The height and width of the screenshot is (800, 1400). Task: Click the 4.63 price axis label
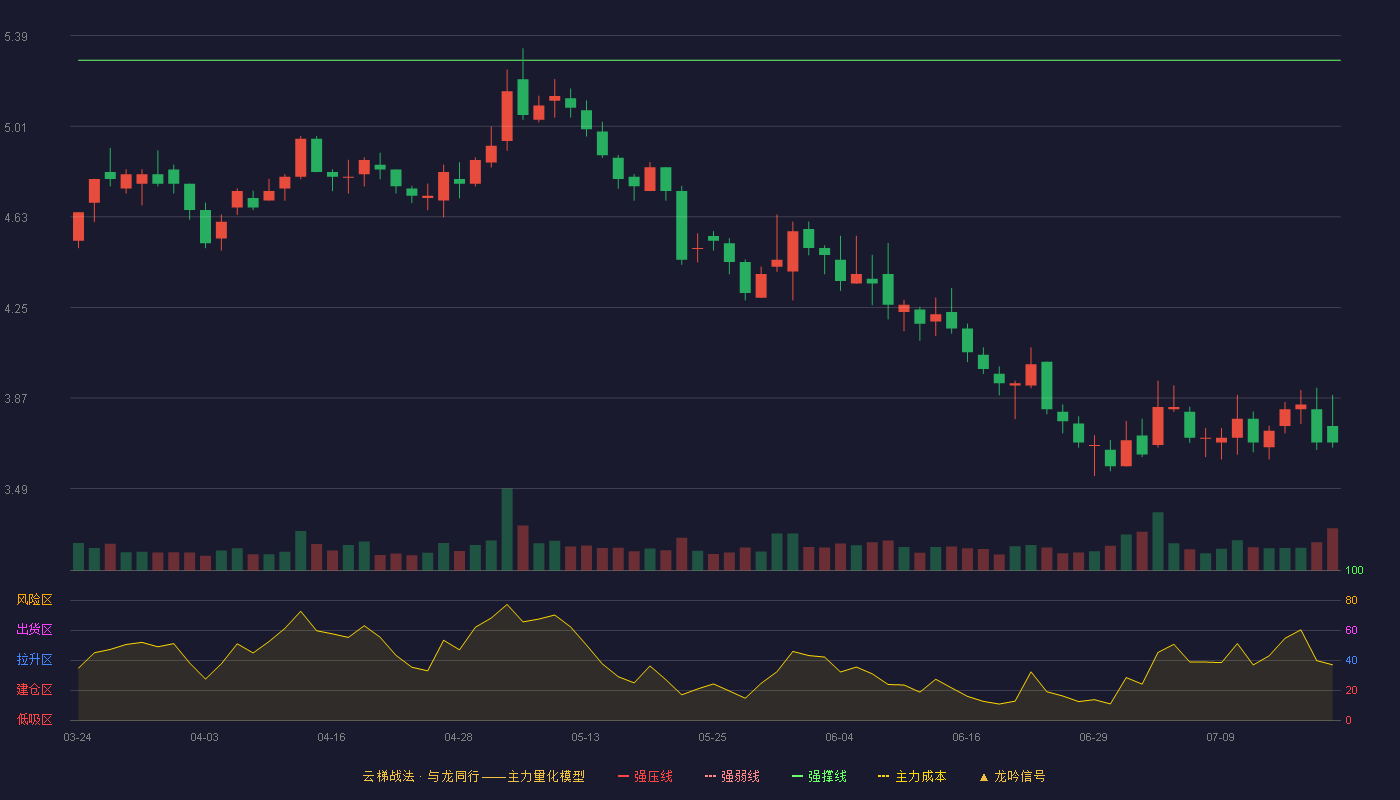click(15, 218)
